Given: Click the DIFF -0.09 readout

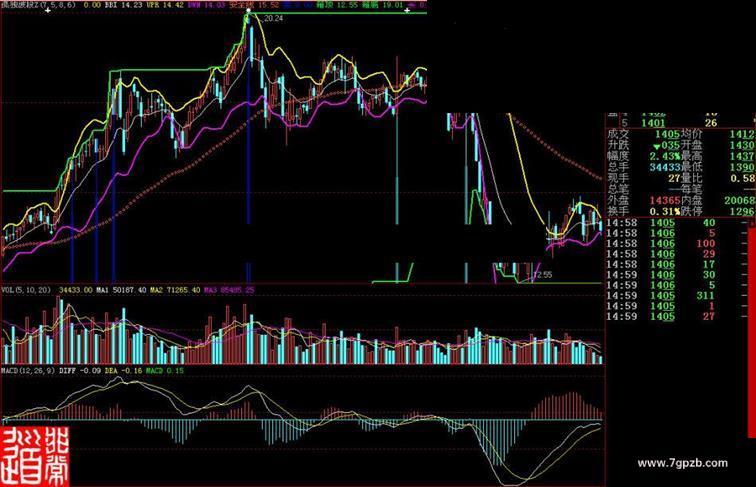Looking at the screenshot, I should (x=80, y=371).
